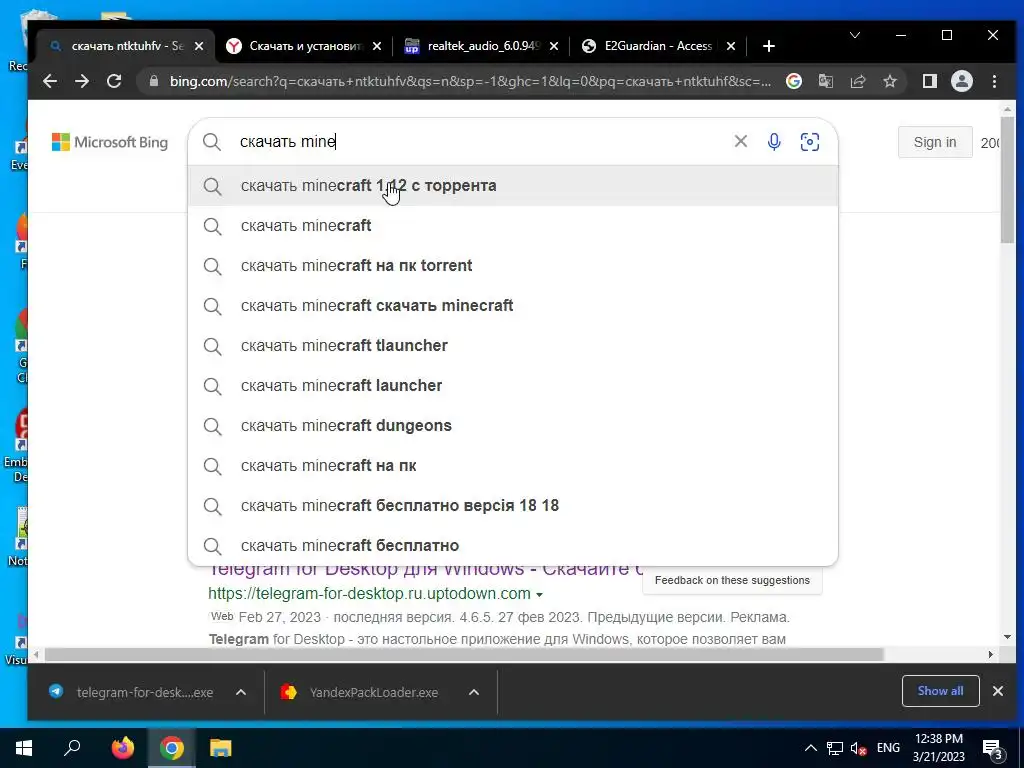The width and height of the screenshot is (1024, 768).
Task: Close the 'скачать ntktuhfv' tab
Action: pos(199,46)
